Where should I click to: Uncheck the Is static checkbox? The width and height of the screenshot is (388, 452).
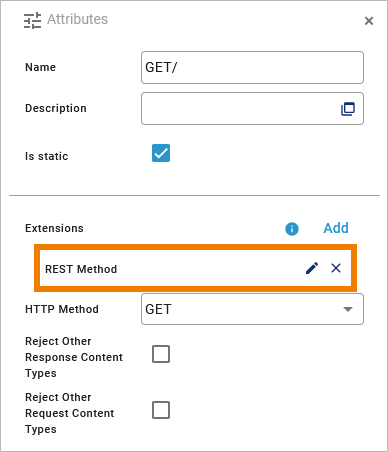click(161, 153)
